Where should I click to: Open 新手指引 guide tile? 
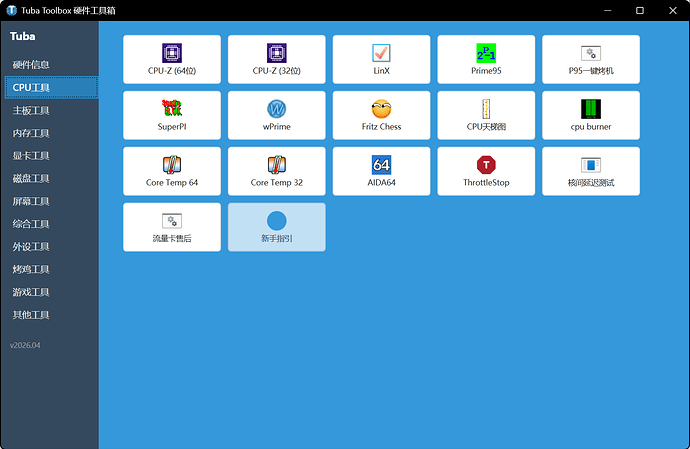[x=277, y=227]
